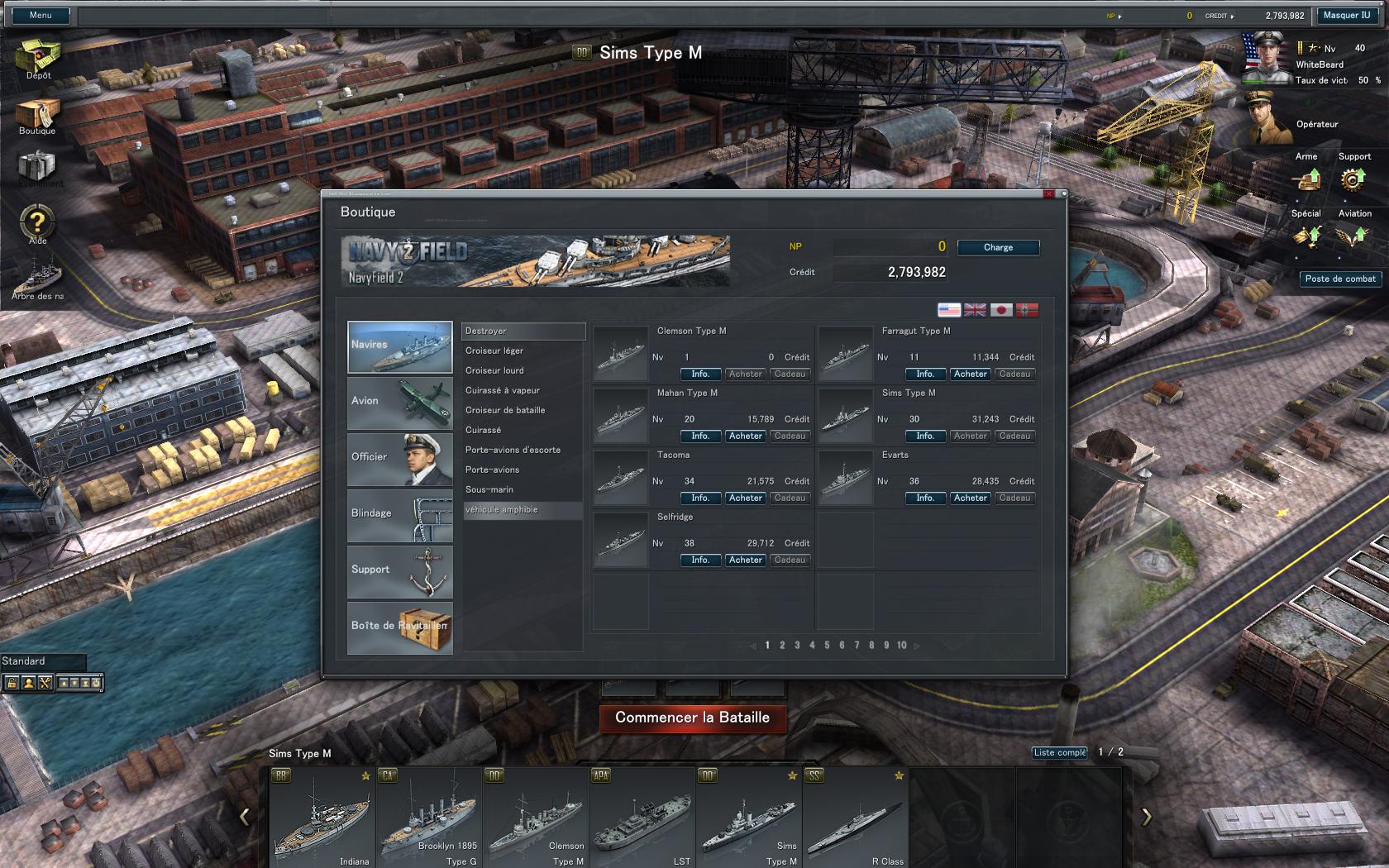Select Sous-marin ship type
This screenshot has height=868, width=1389.
coord(523,489)
